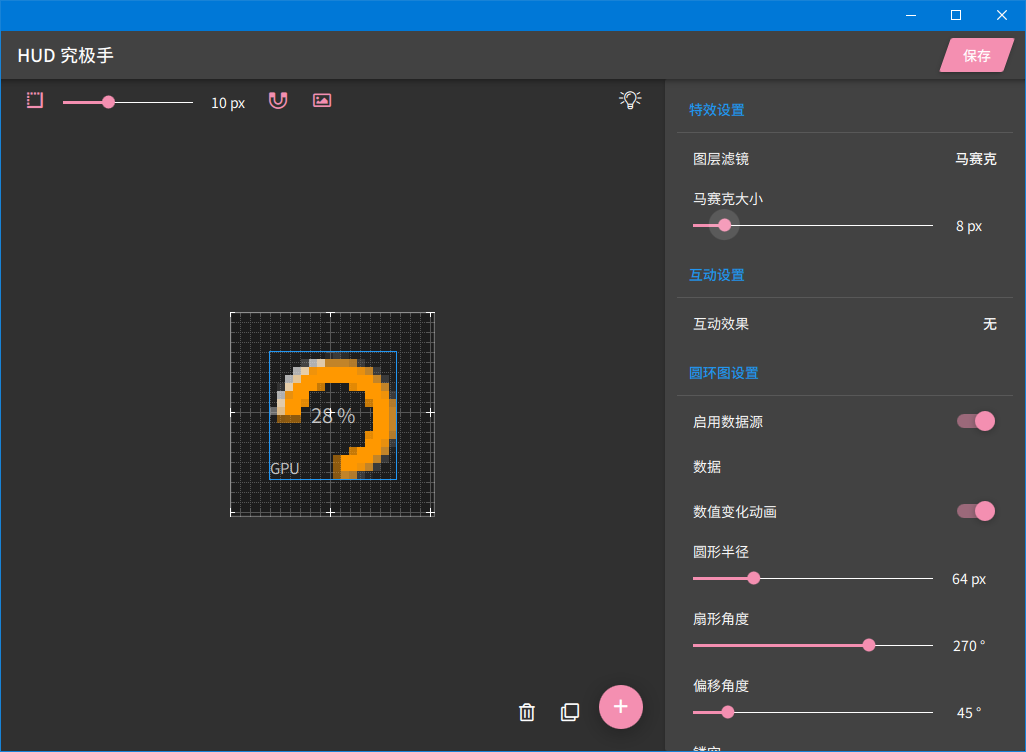Turn off the 数值变化动画 toggle
The width and height of the screenshot is (1026, 752).
(x=976, y=511)
